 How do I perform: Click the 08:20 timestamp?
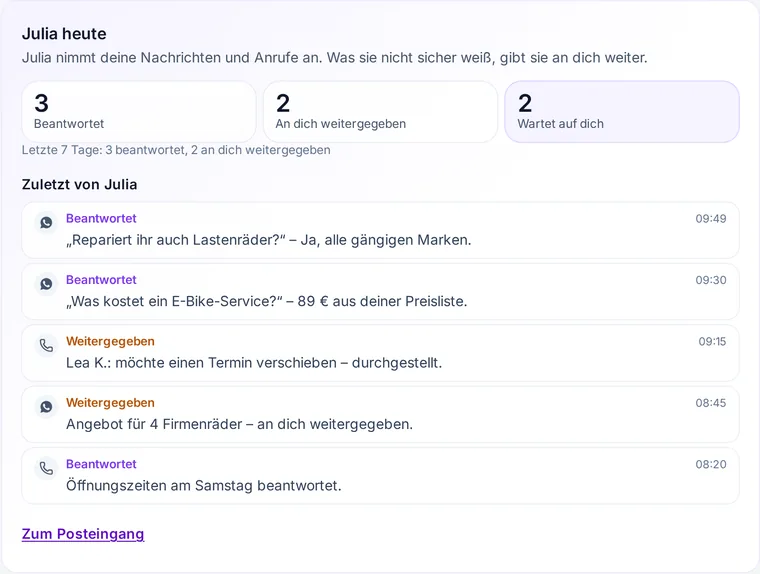[711, 464]
